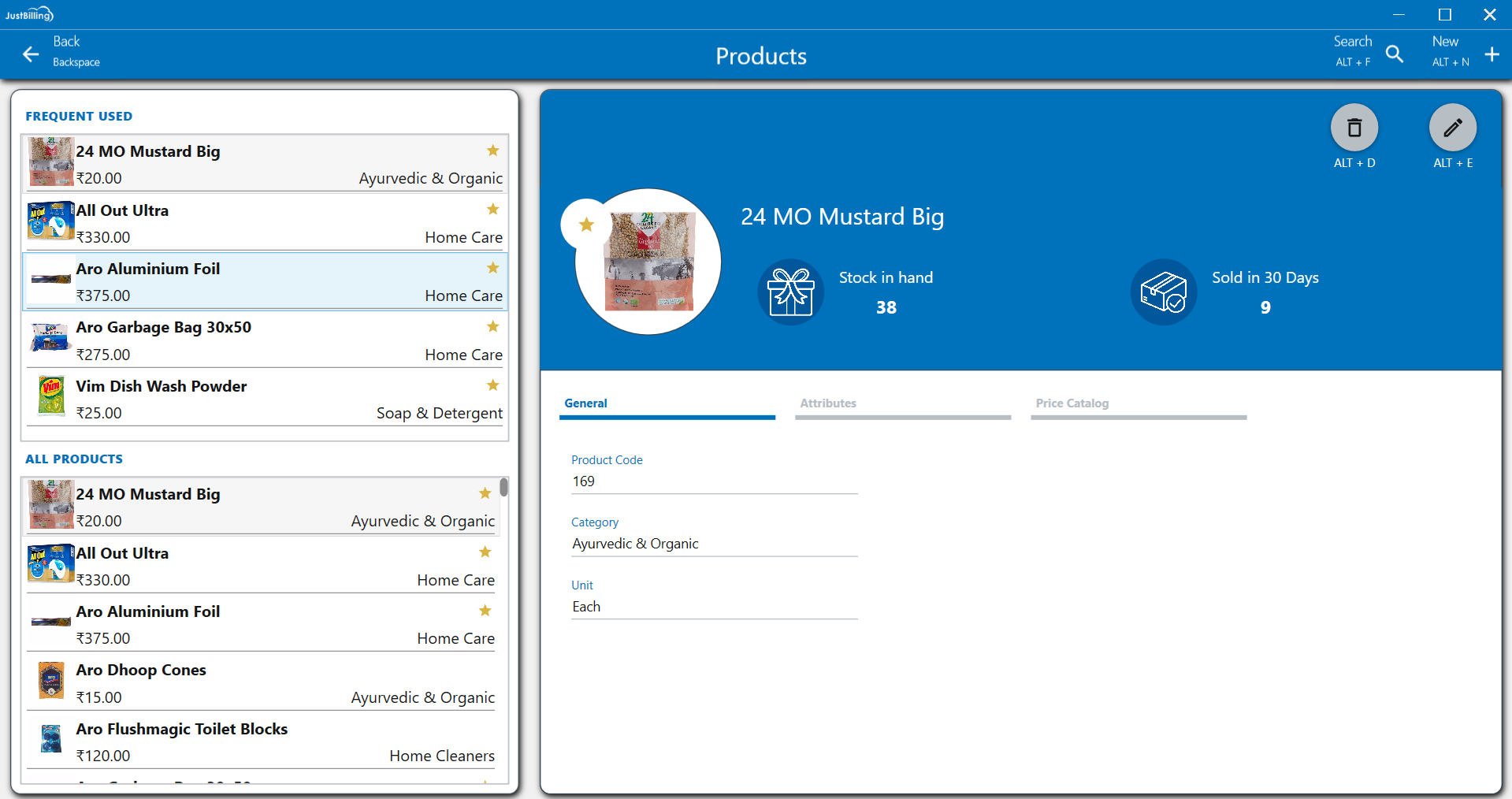Unstar All Out Ultra in All Products list
This screenshot has width=1512, height=799.
point(485,552)
